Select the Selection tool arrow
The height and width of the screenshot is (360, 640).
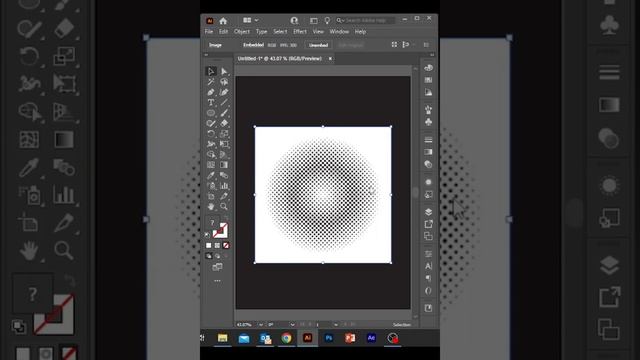click(211, 71)
